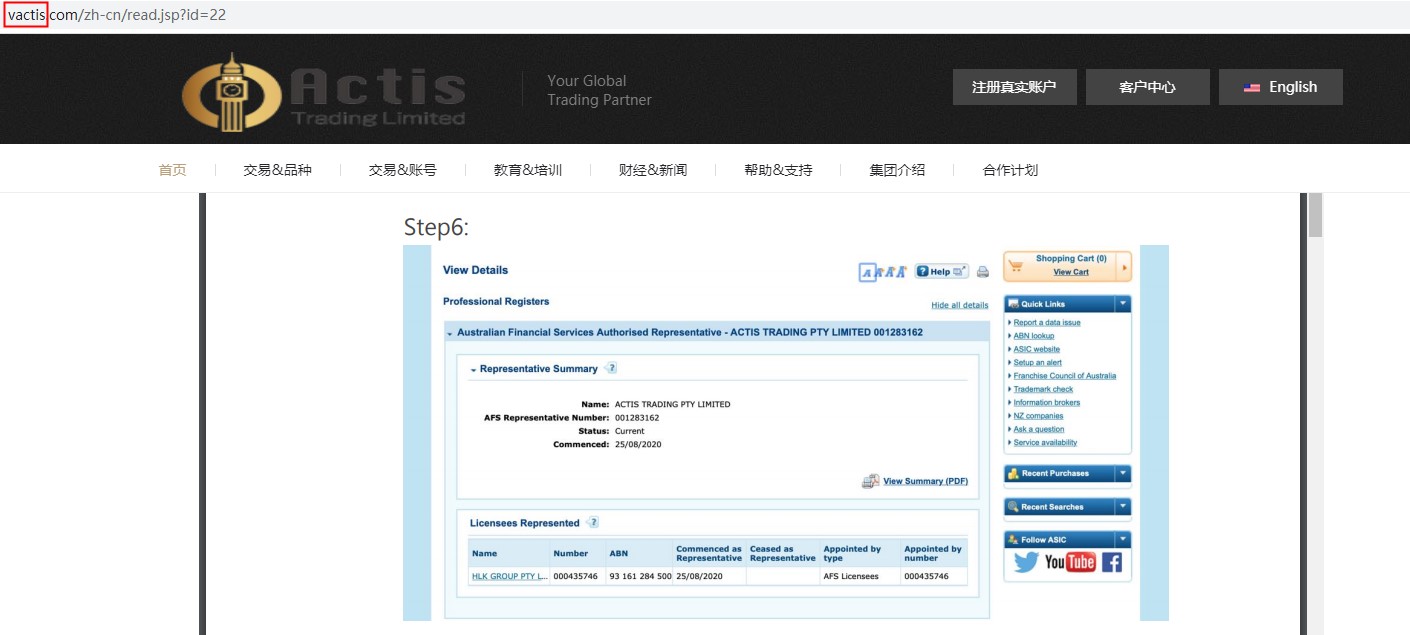The image size is (1410, 635).
Task: Select the smallest font size icon
Action: pos(868,272)
